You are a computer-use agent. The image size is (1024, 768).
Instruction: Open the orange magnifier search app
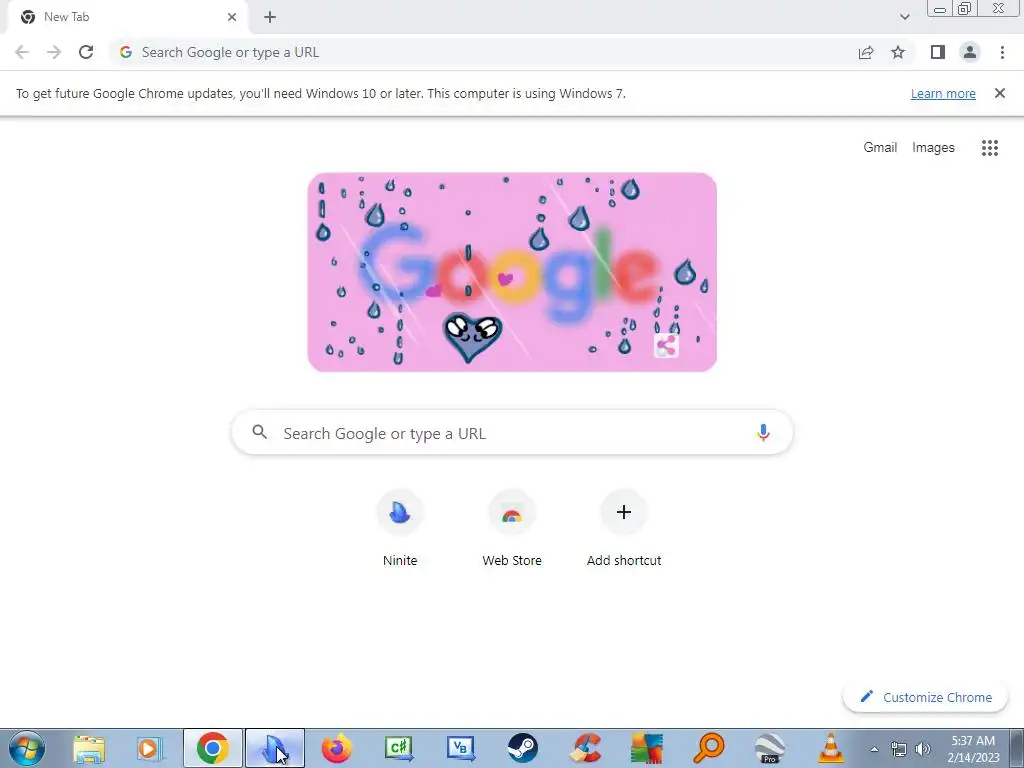[x=709, y=748]
